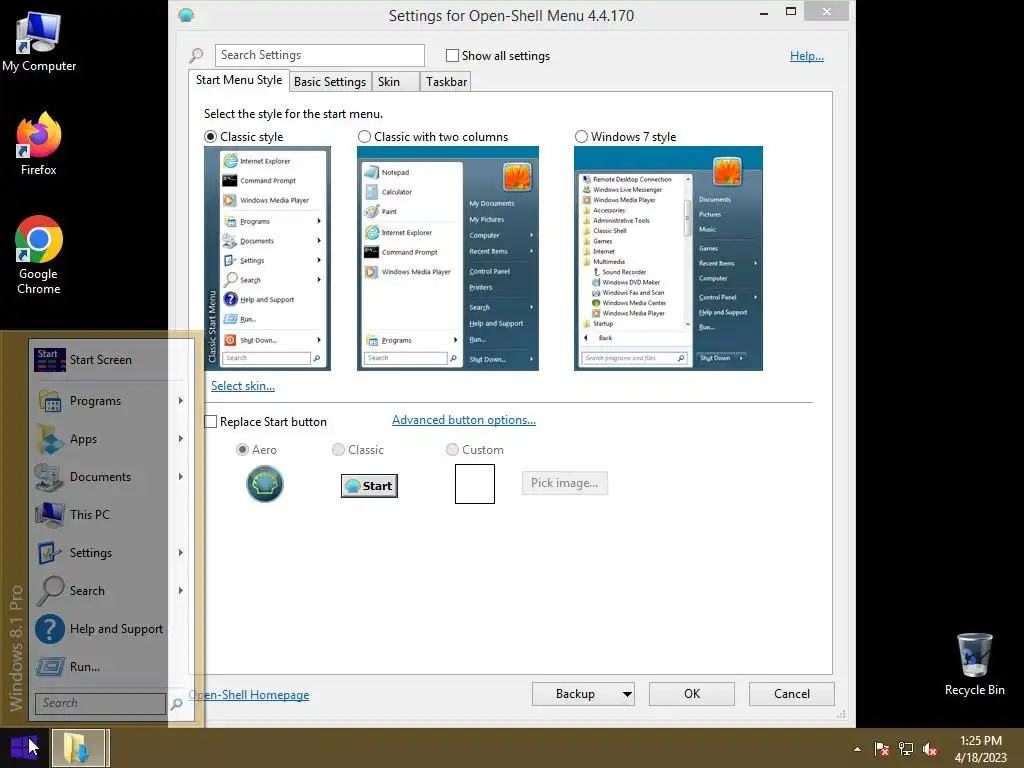Viewport: 1024px width, 768px height.
Task: Open the Action Center flag in the system tray
Action: coord(882,748)
